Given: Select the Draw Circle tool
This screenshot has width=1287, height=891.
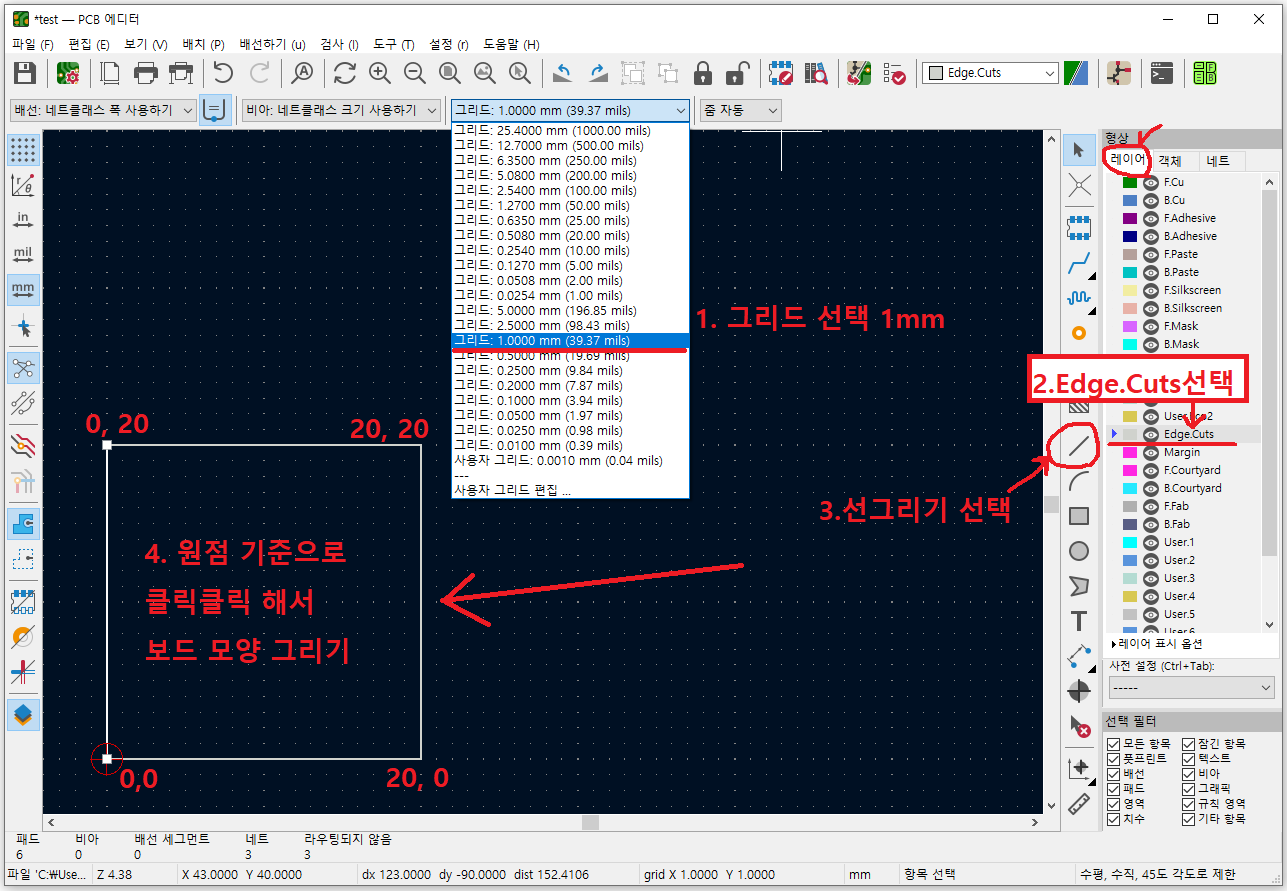Looking at the screenshot, I should [x=1078, y=551].
